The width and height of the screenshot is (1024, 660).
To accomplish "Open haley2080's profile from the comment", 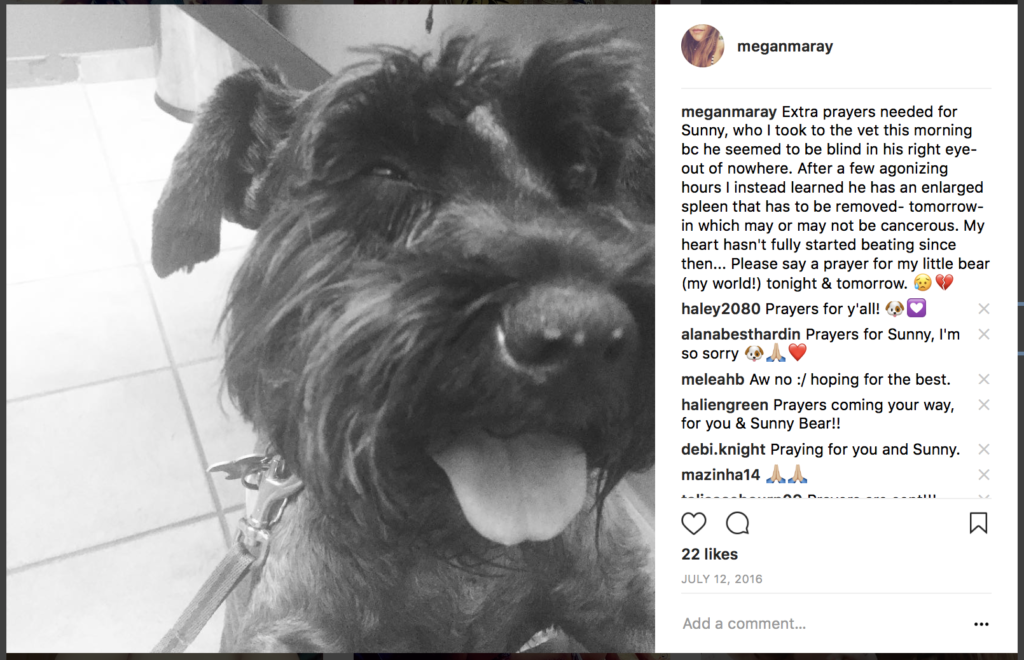I will coord(720,309).
